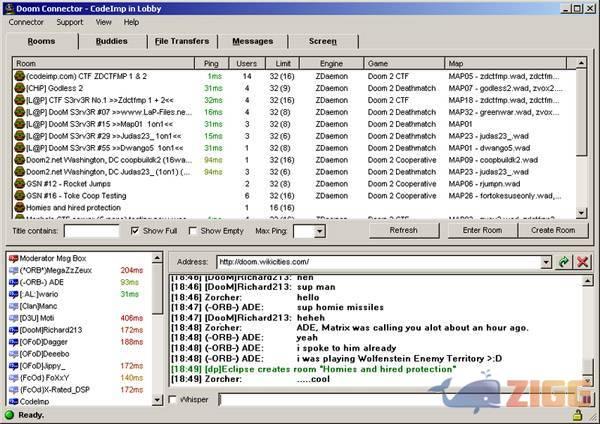Click the GSN #16 Toke Coop Testing icon
This screenshot has height=424, width=600.
[x=20, y=196]
